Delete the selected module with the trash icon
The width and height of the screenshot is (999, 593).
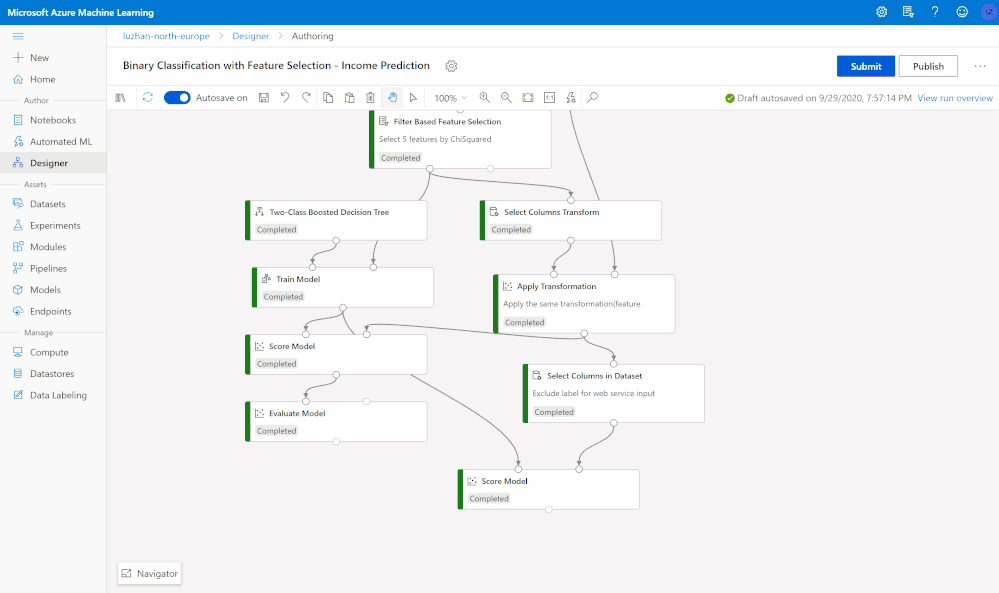[370, 97]
